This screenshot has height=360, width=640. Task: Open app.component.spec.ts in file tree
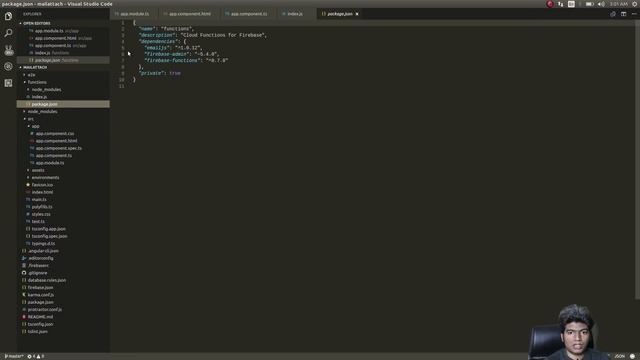[58, 148]
